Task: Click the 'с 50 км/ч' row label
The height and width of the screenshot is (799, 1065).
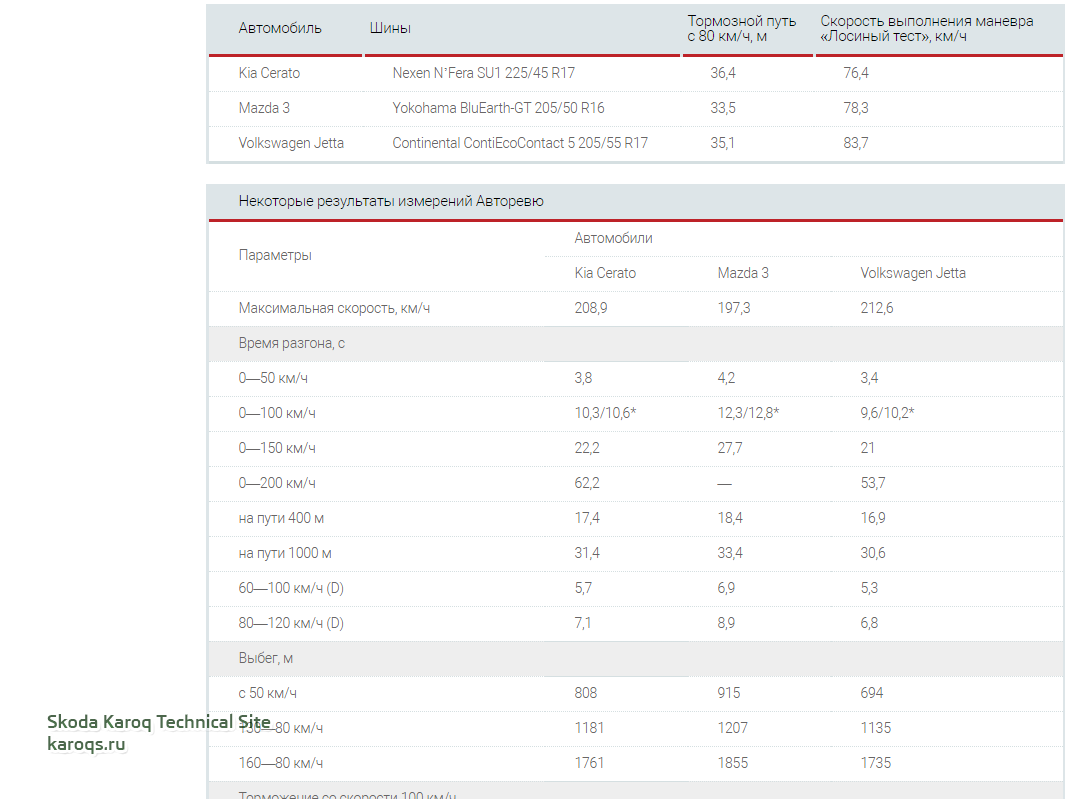Action: [x=268, y=693]
